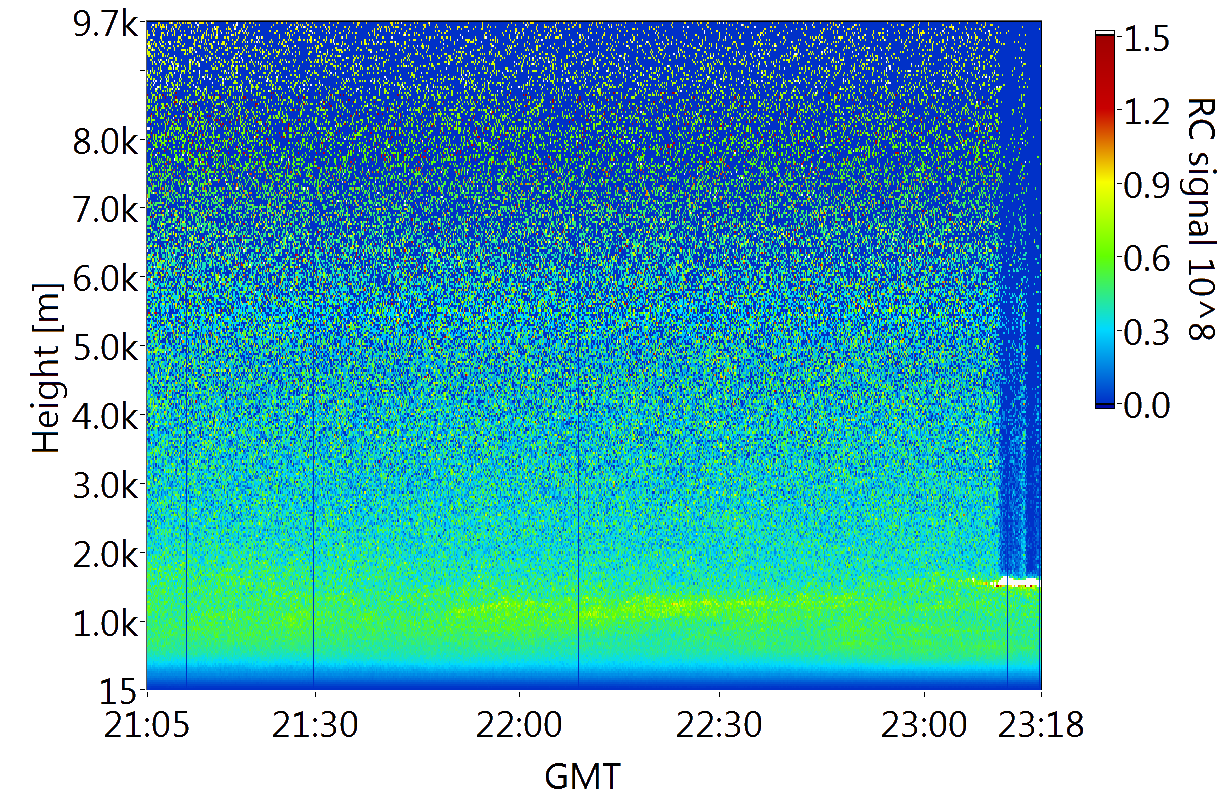Click the 2.0k height label
This screenshot has width=1232, height=805.
[107, 553]
